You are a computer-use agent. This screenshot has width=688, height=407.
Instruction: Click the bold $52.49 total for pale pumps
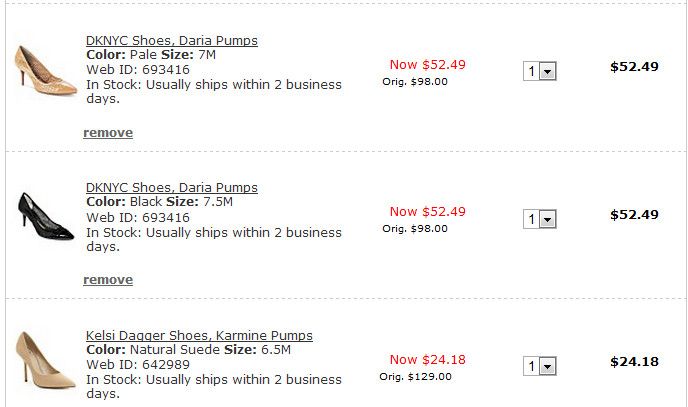point(634,67)
